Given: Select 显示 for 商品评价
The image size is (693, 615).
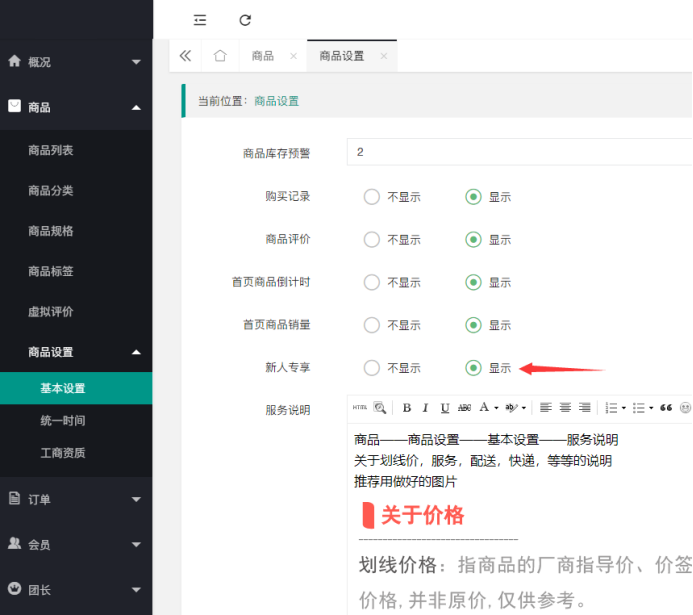Looking at the screenshot, I should 473,240.
